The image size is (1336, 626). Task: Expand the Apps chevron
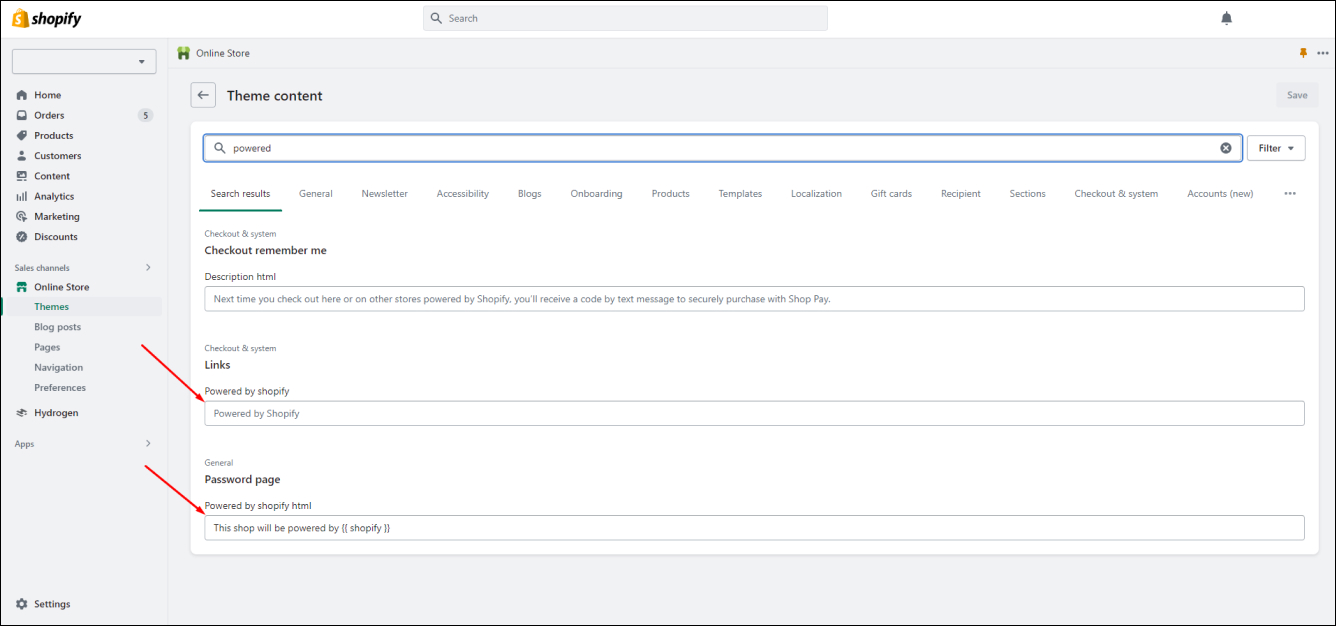tap(148, 443)
